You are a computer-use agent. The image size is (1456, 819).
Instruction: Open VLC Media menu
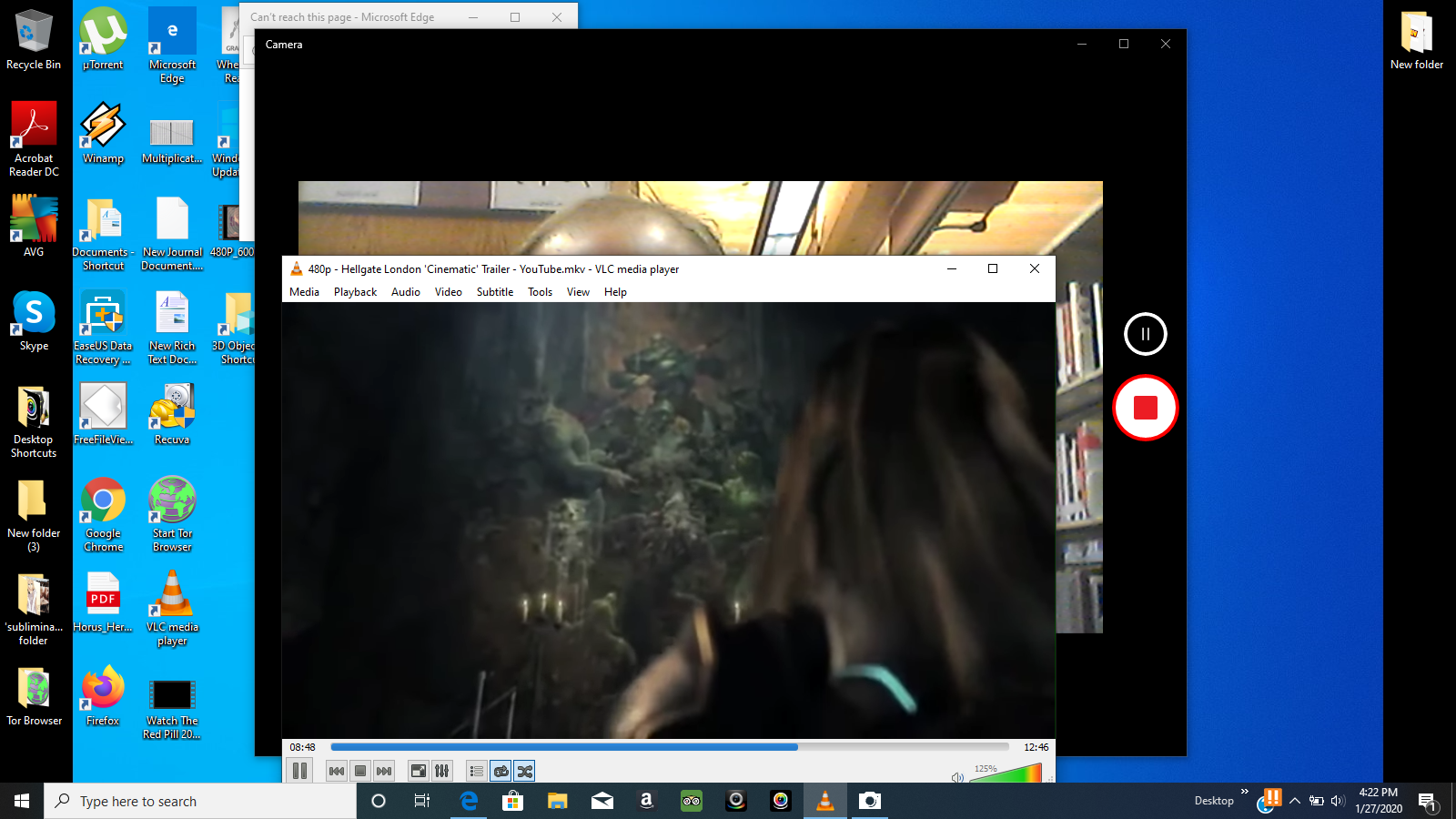[304, 292]
